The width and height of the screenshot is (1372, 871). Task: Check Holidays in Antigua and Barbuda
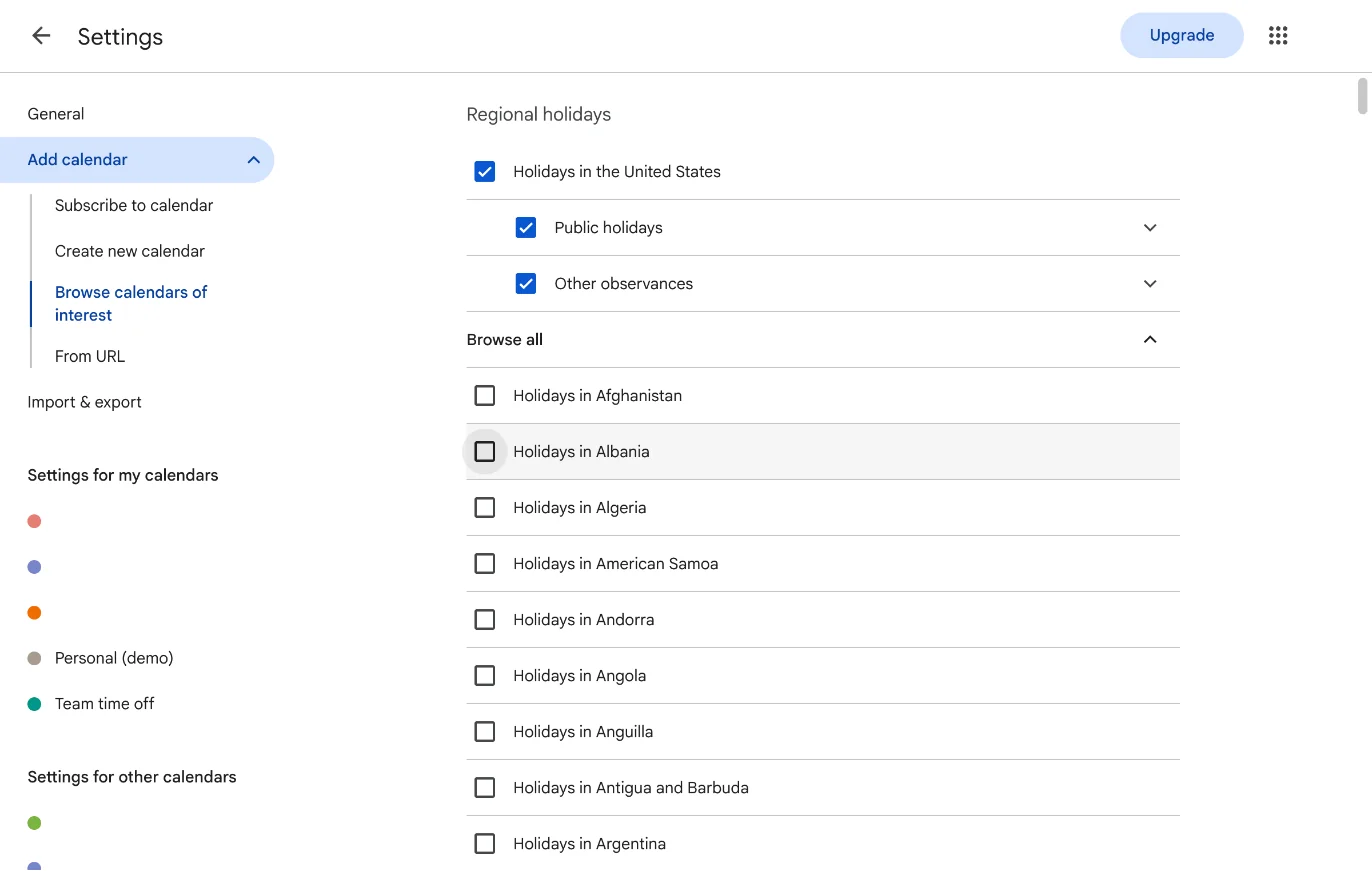click(485, 788)
